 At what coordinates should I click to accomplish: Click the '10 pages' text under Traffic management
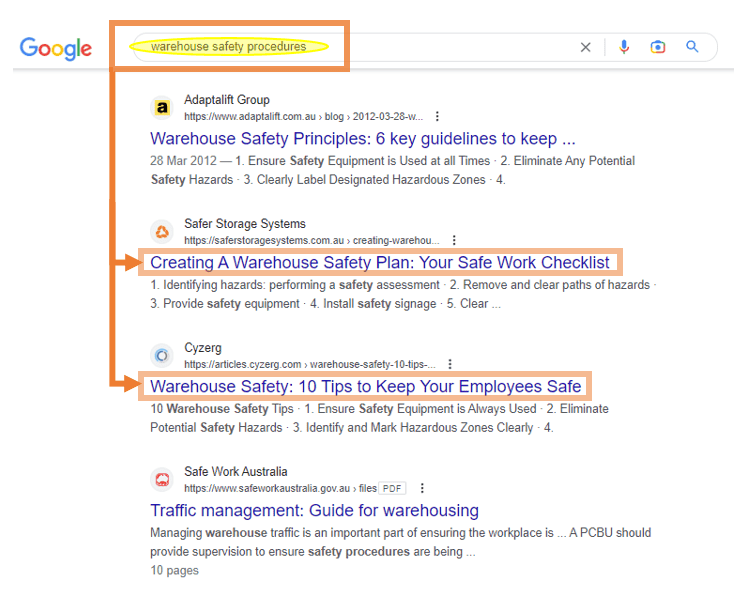pyautogui.click(x=174, y=570)
